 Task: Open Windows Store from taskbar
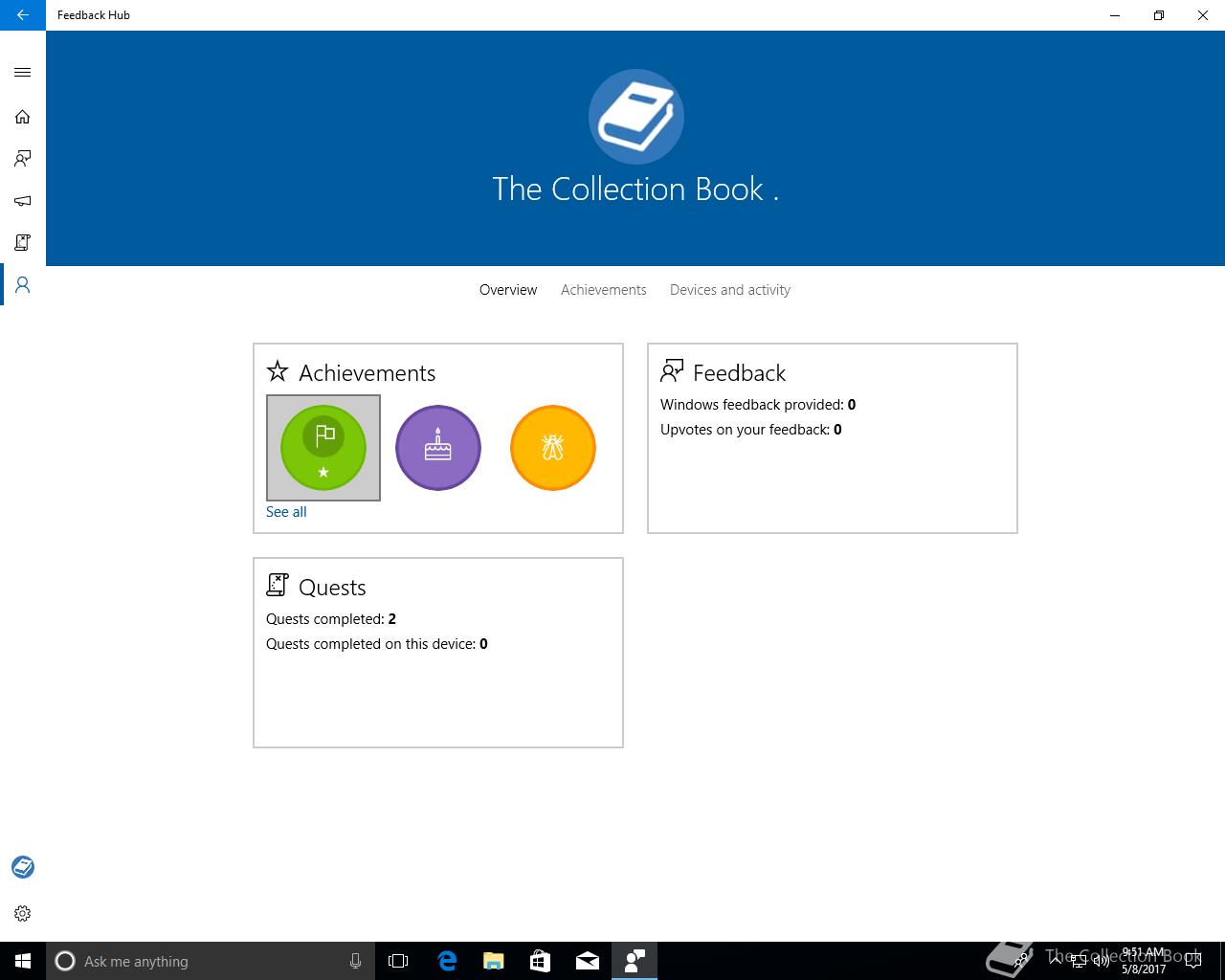[x=541, y=961]
